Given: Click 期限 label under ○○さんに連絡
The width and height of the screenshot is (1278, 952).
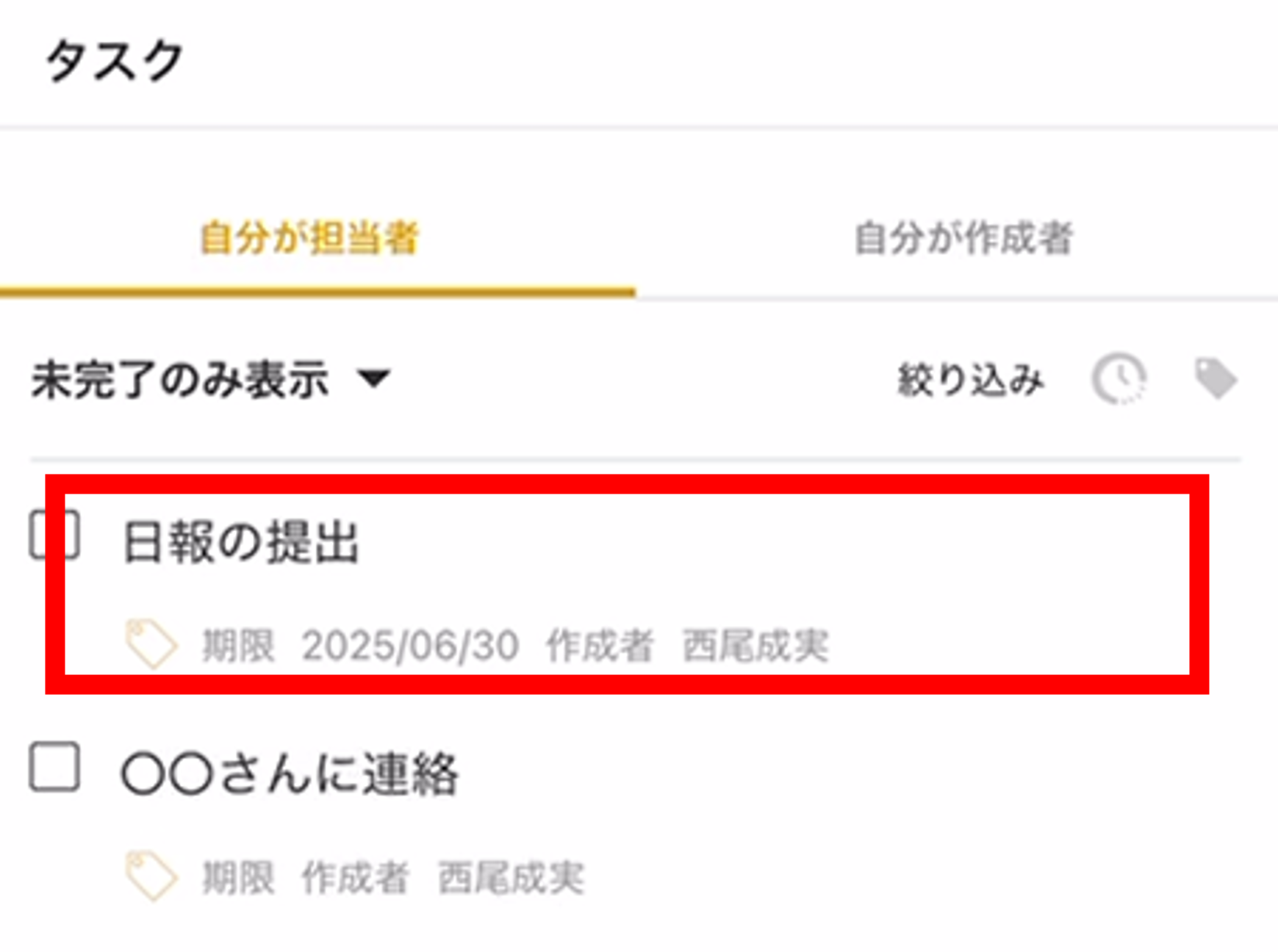Looking at the screenshot, I should pos(238,877).
